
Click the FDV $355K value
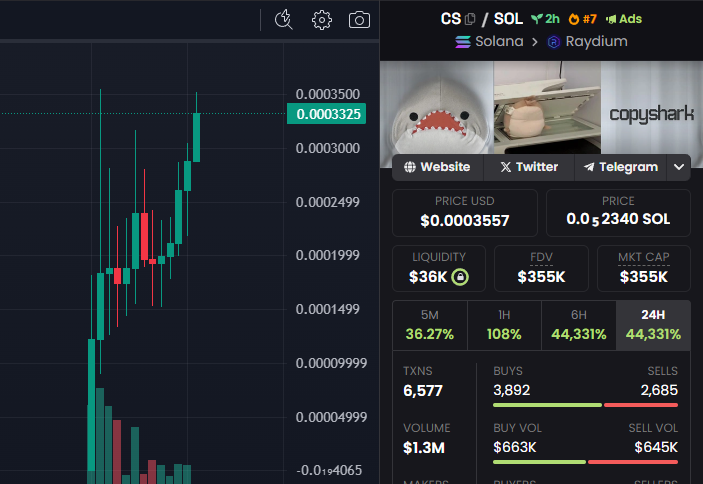click(x=541, y=277)
